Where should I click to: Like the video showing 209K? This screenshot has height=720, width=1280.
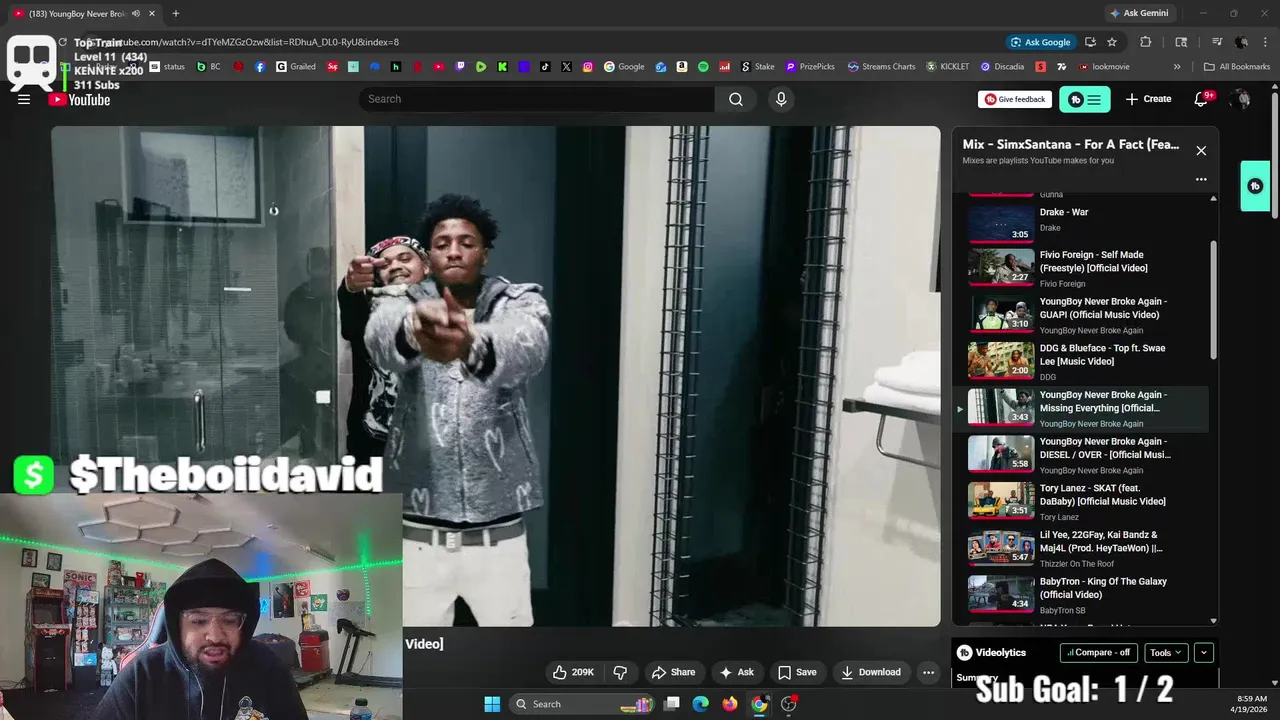[573, 672]
